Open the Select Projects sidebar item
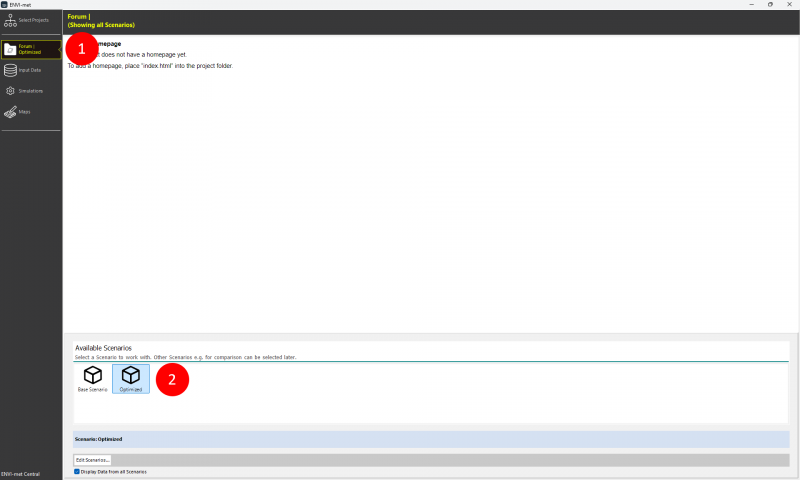Image resolution: width=800 pixels, height=480 pixels. tap(30, 20)
